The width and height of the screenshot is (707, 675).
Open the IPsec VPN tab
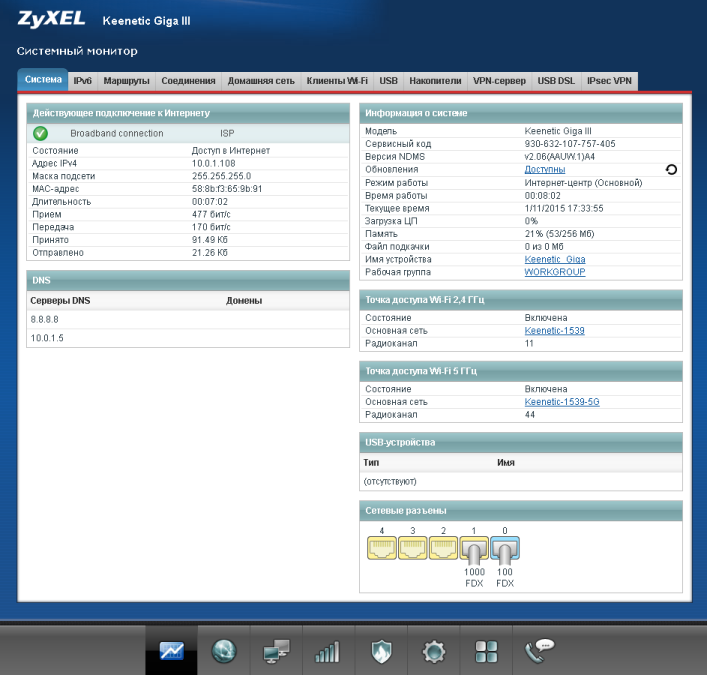coord(609,81)
